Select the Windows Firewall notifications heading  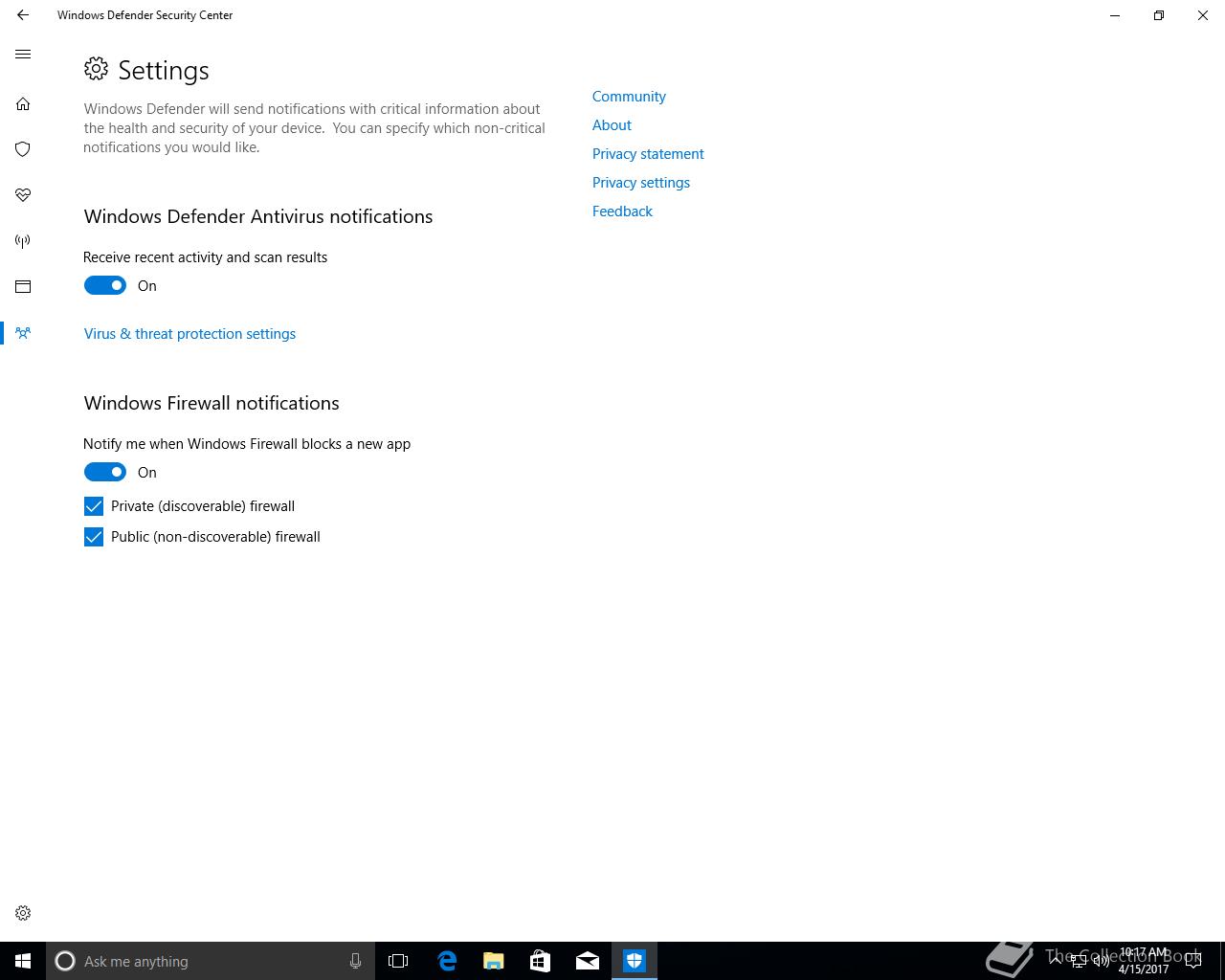point(212,403)
